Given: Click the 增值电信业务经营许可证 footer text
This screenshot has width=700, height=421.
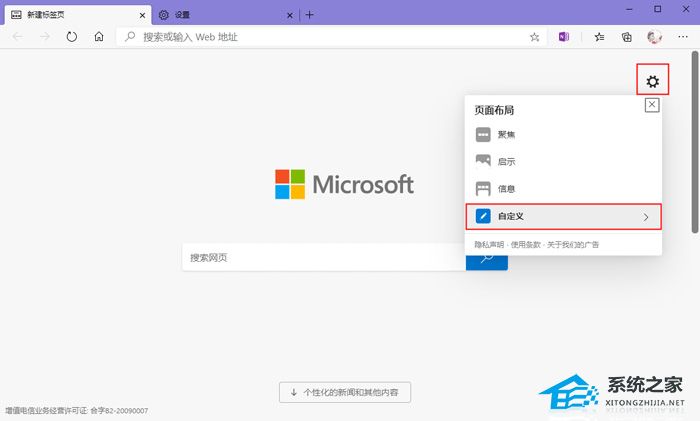Looking at the screenshot, I should click(76, 410).
